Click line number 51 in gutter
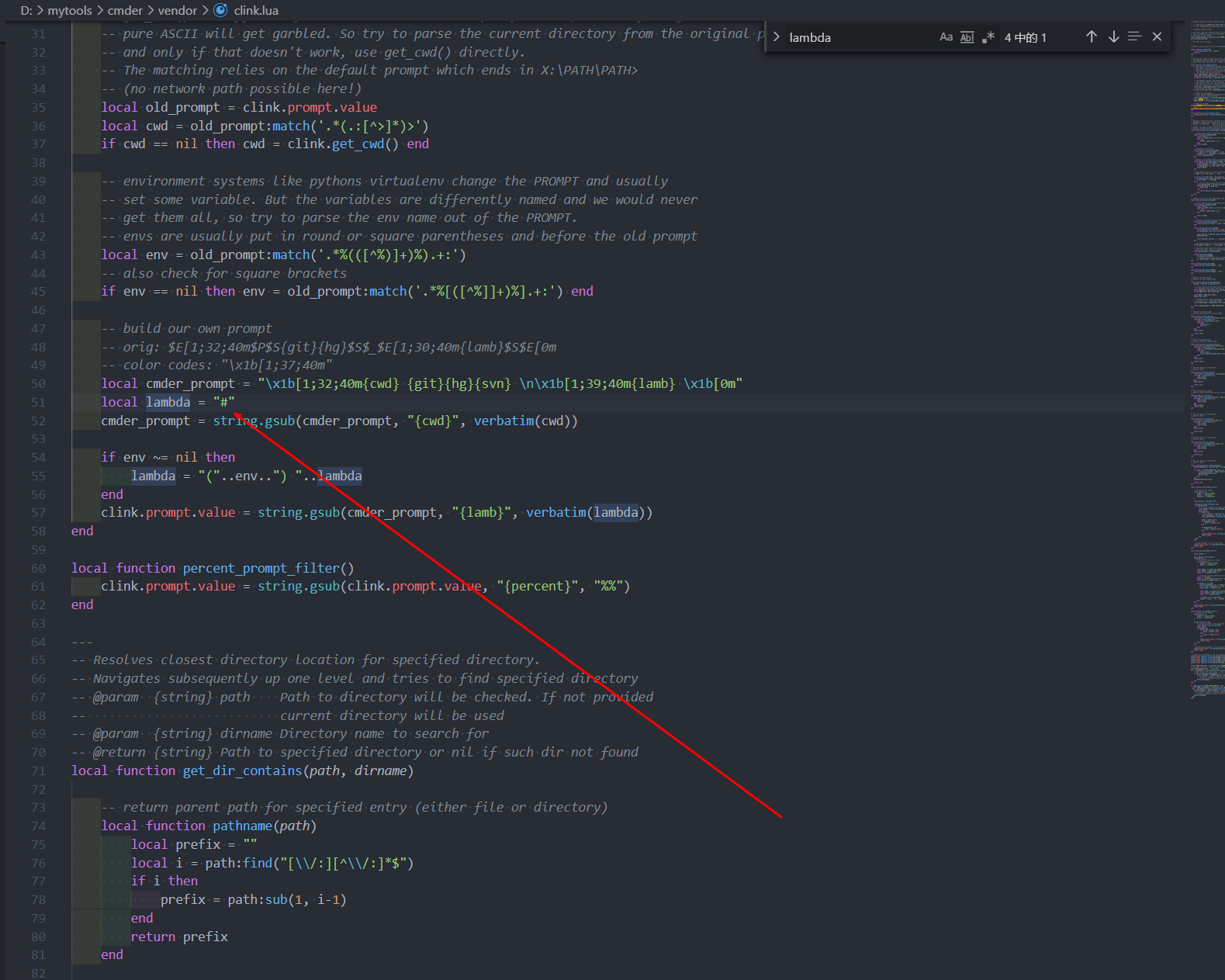The width and height of the screenshot is (1225, 980). [38, 402]
